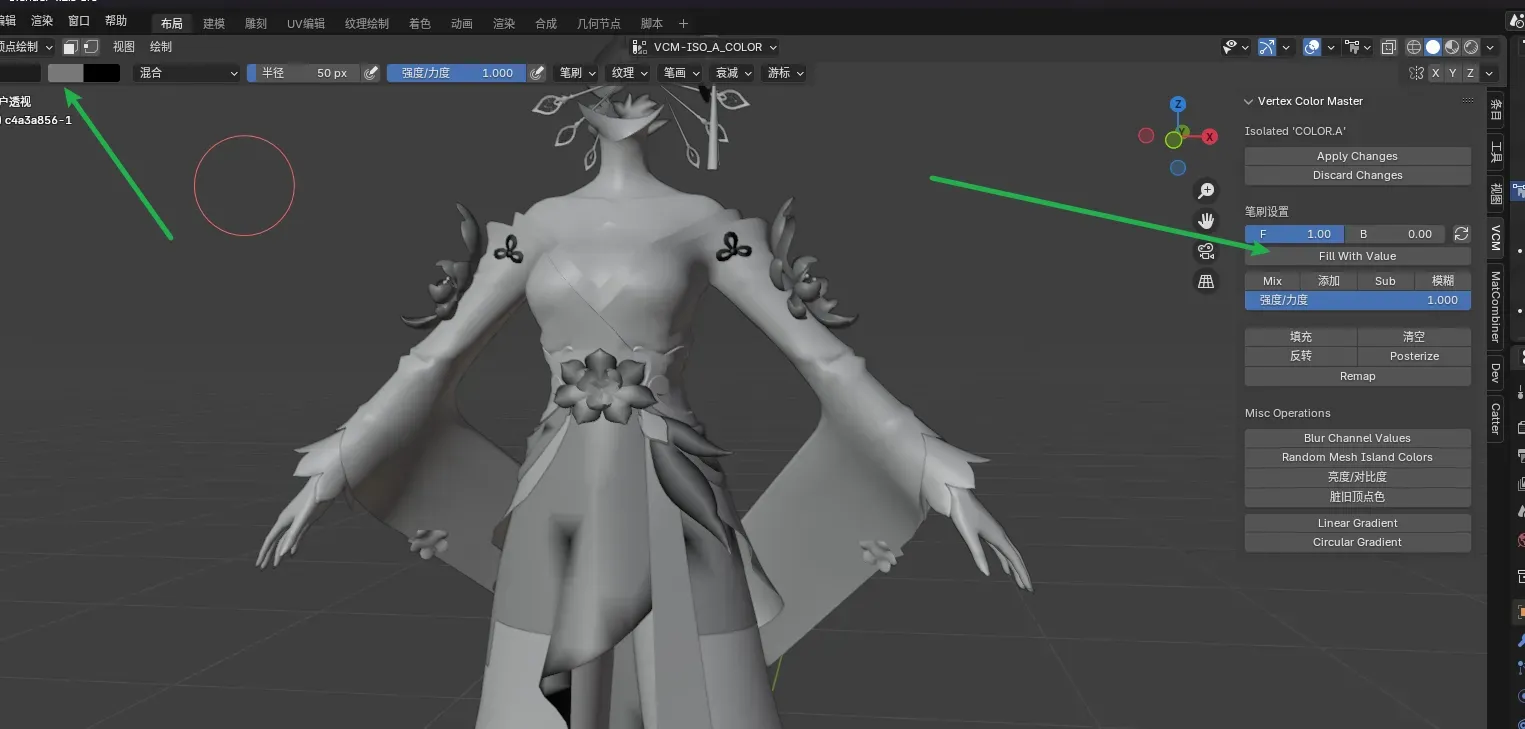
Task: Click the gray brush color swatch
Action: tap(66, 73)
